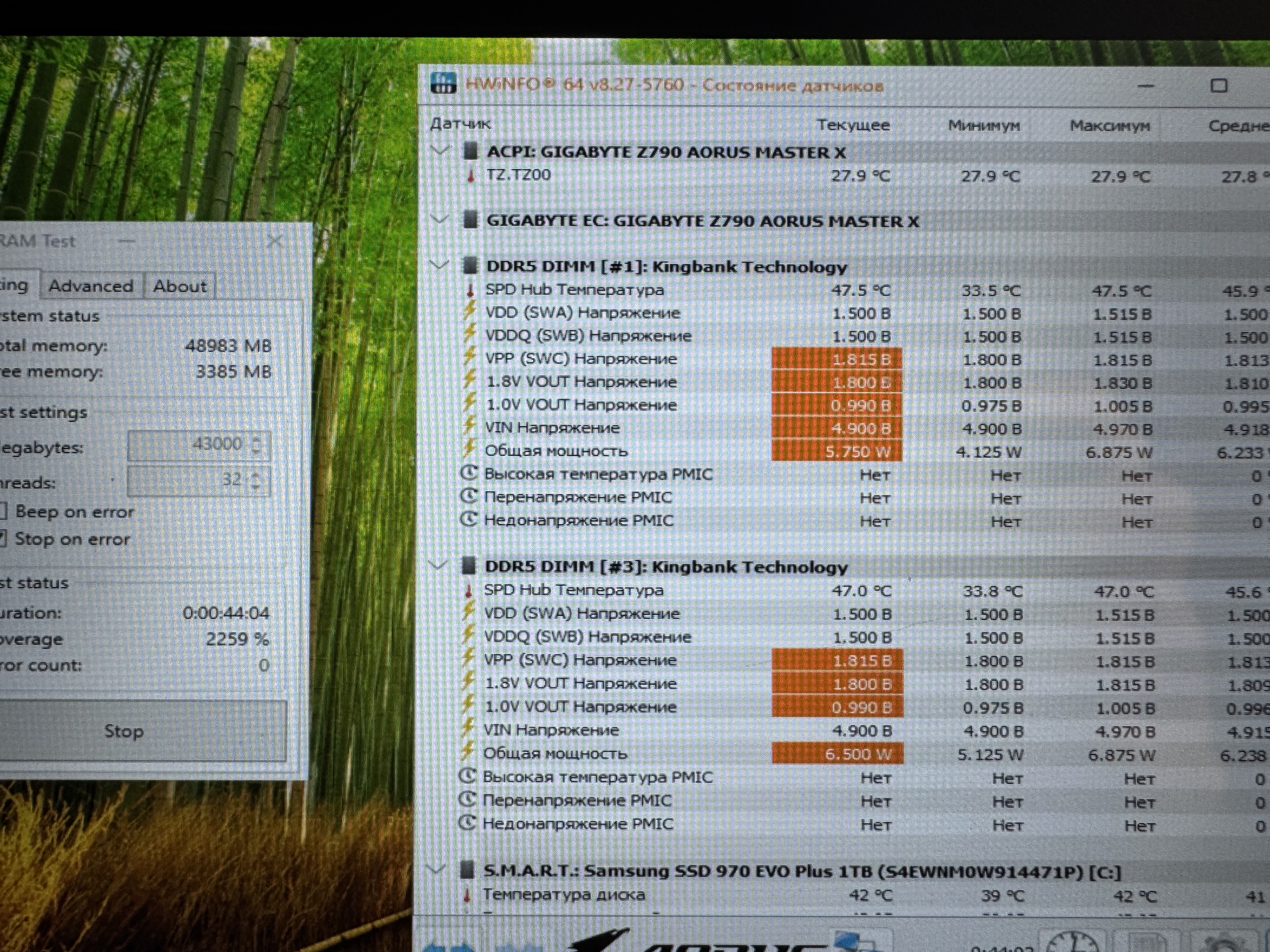Toggle the Stop on error checkbox
1270x952 pixels.
(3, 539)
